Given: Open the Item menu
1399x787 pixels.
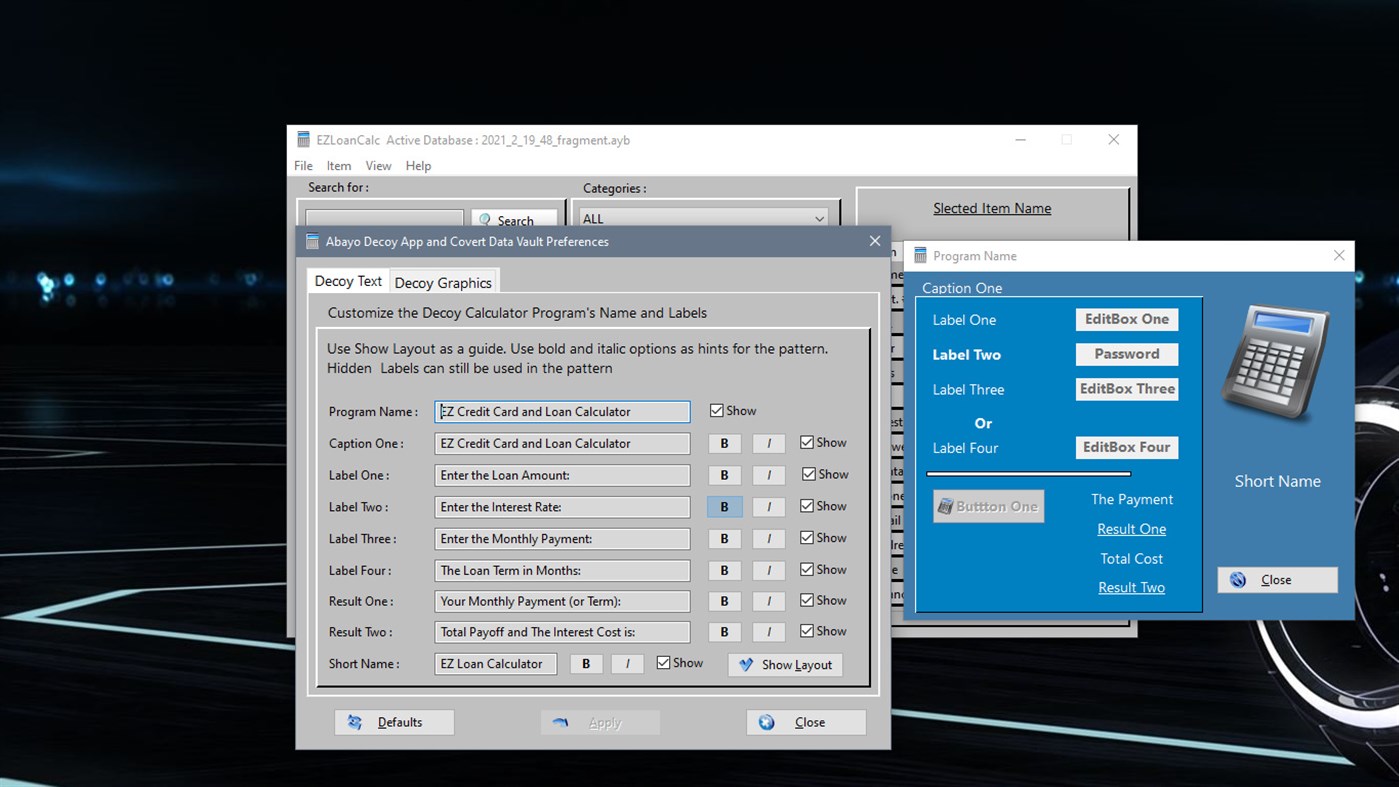Looking at the screenshot, I should [x=338, y=166].
